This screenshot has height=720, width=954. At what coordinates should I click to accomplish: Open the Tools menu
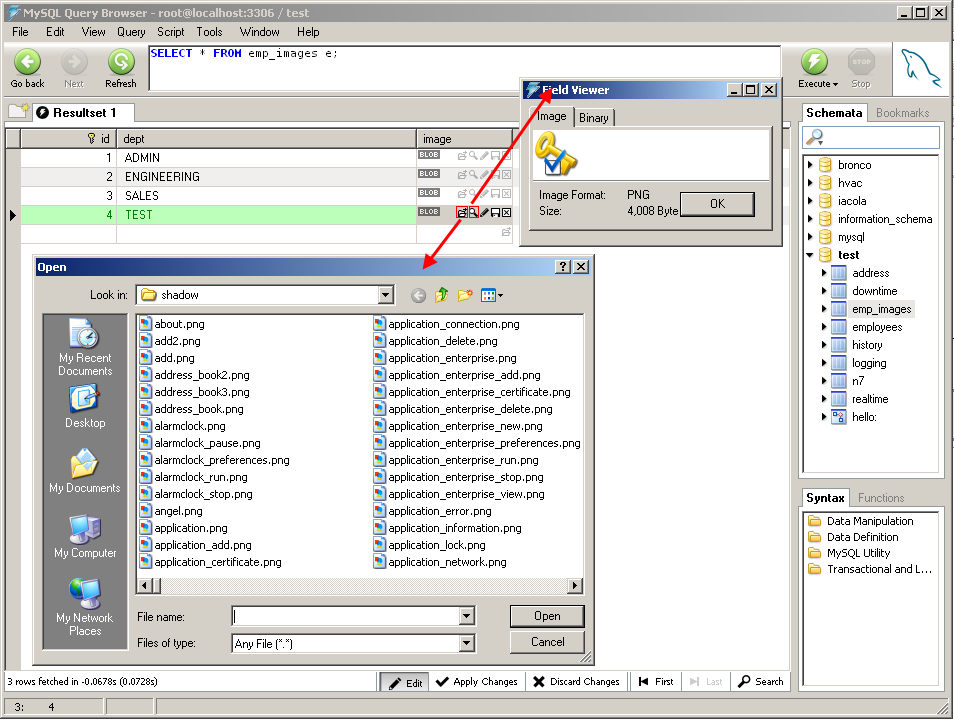coord(209,32)
